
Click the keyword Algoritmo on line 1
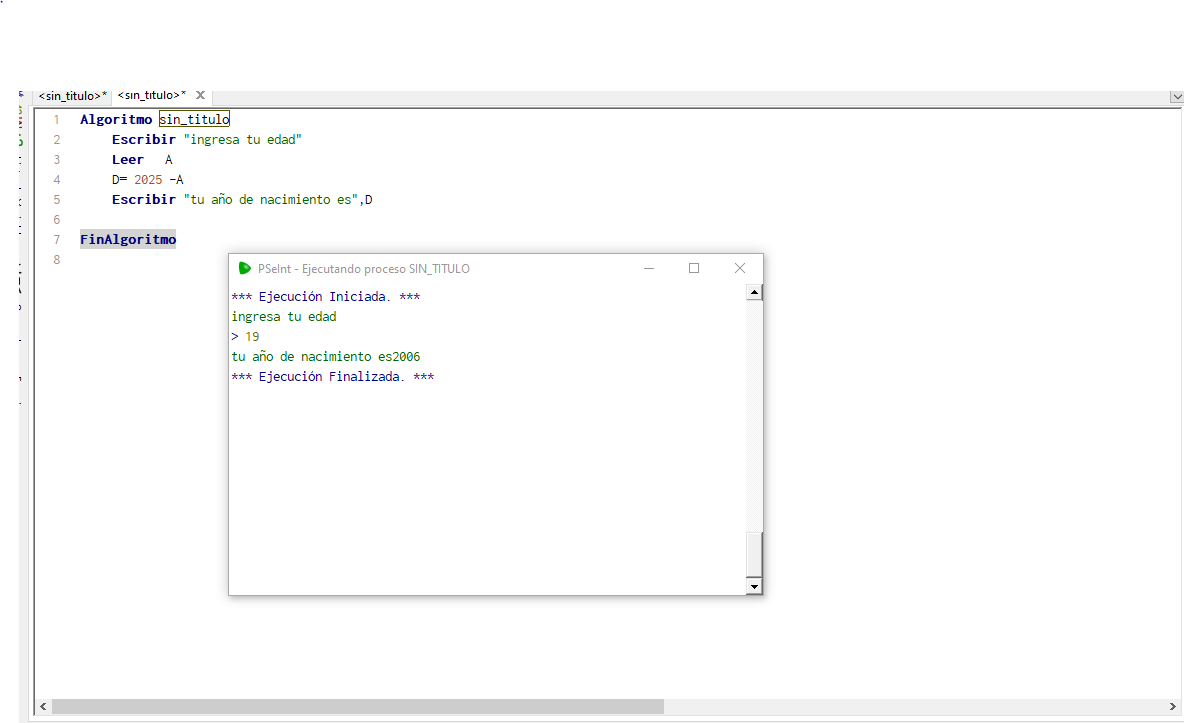(x=116, y=119)
